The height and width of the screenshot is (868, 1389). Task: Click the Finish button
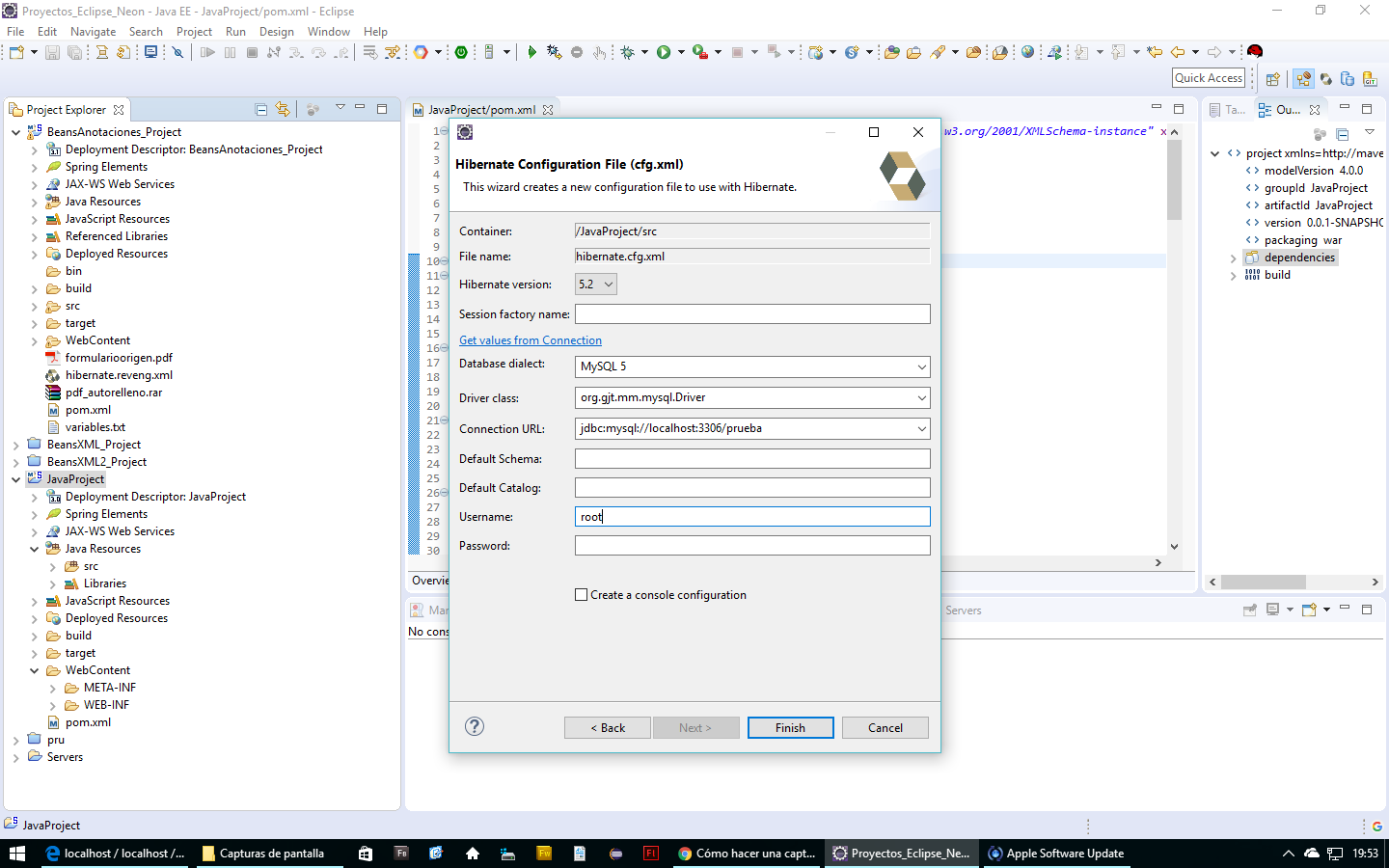(790, 728)
